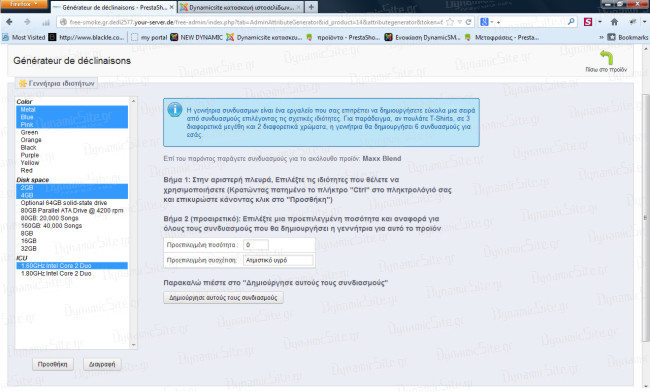This screenshot has height=392, width=650.
Task: Select Red in the Color list
Action: (x=72, y=170)
